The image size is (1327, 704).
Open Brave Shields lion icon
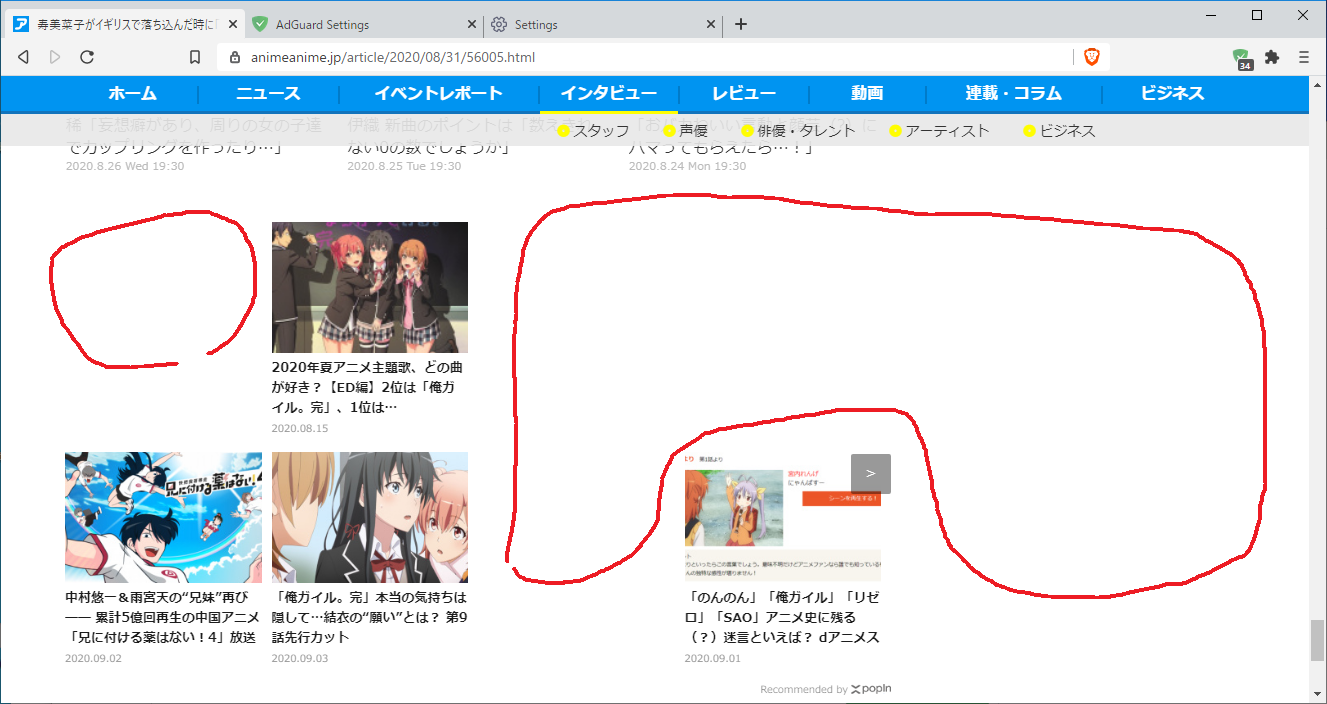pyautogui.click(x=1091, y=57)
